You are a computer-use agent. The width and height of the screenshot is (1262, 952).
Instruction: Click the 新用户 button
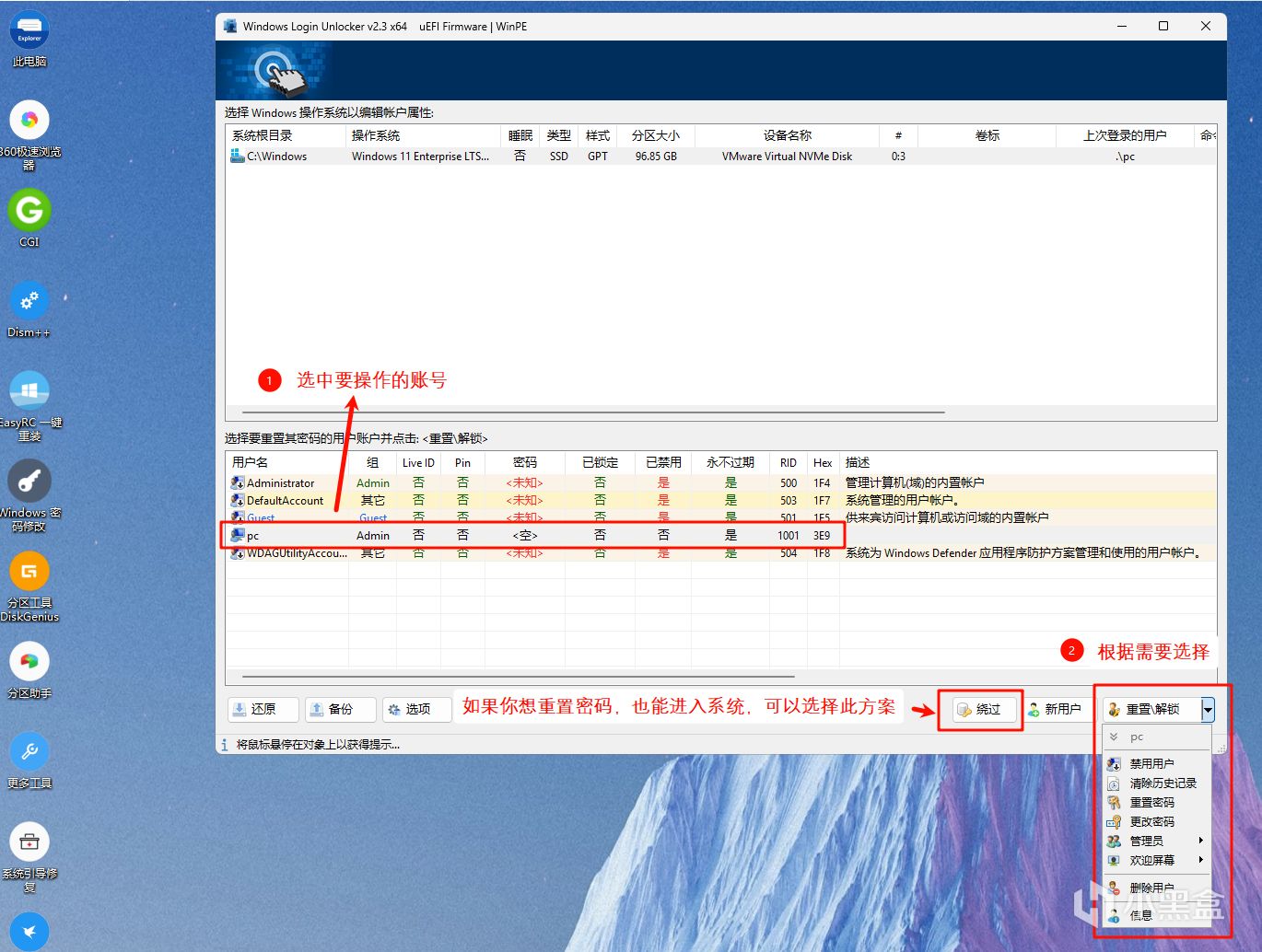tap(1055, 709)
